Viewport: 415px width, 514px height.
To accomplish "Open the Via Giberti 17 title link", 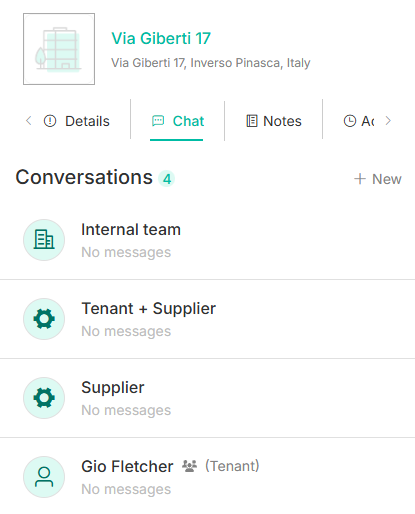I will [x=161, y=38].
